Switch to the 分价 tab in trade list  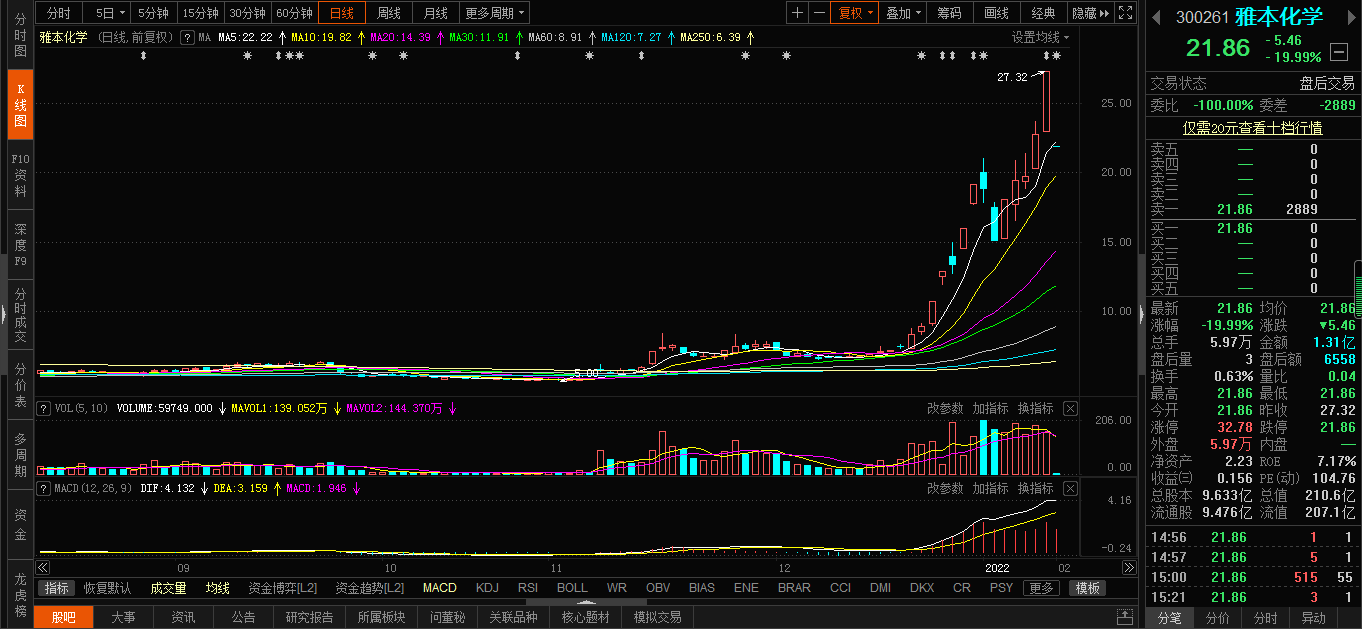[1217, 618]
